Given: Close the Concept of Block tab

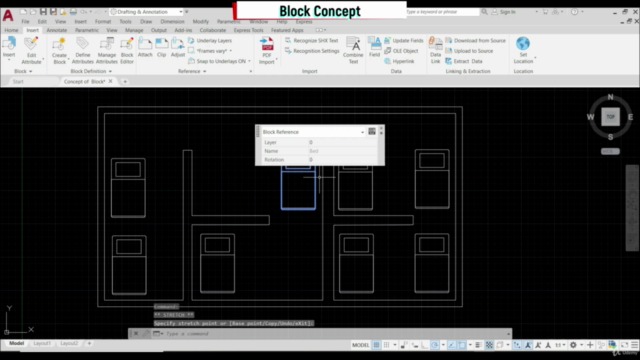Looking at the screenshot, I should tap(111, 81).
